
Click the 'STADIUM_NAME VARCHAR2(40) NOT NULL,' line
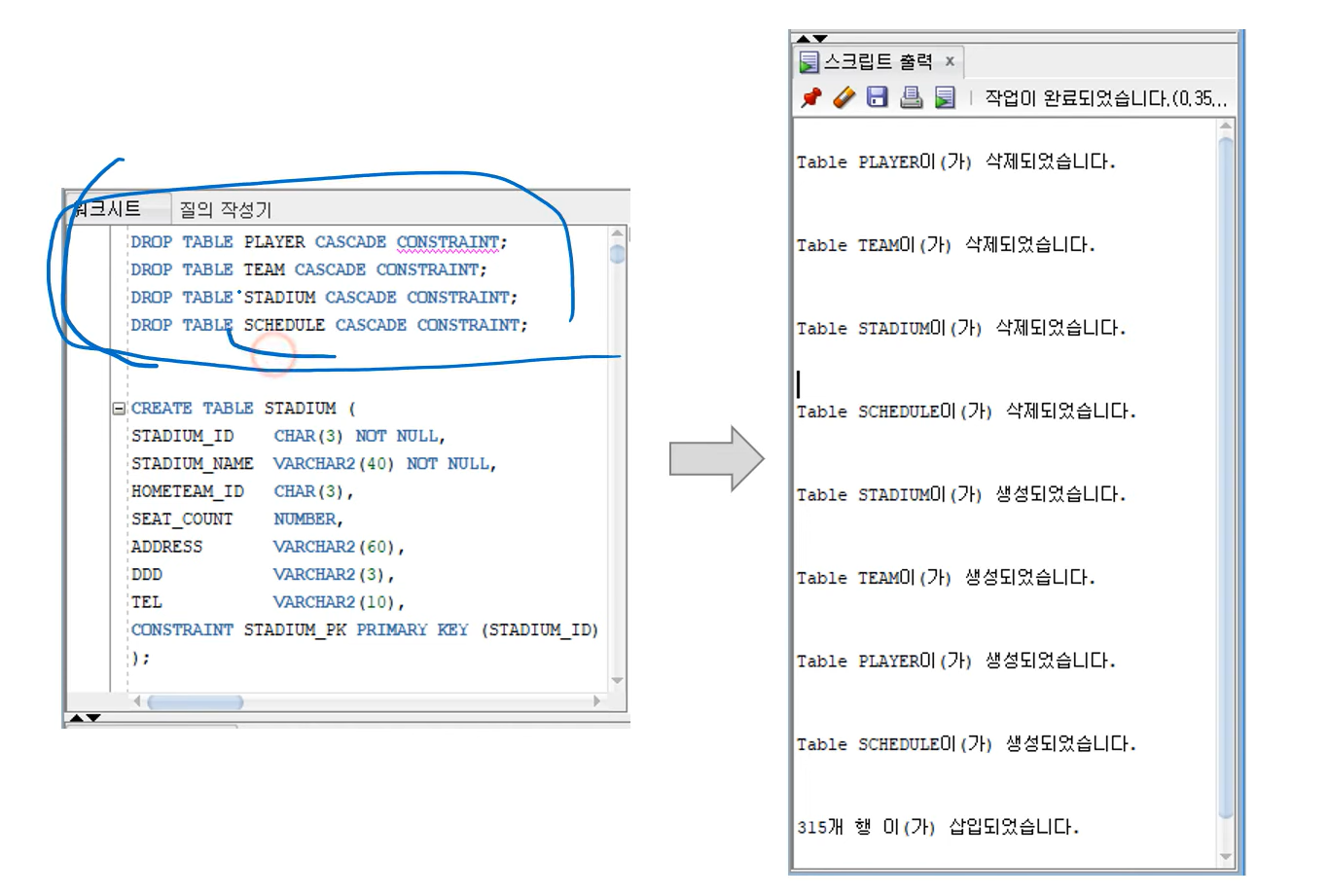coord(313,464)
